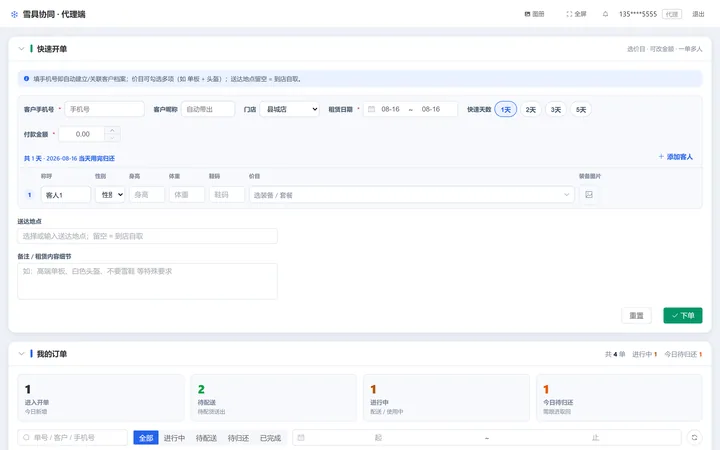Image resolution: width=720 pixels, height=450 pixels.
Task: Click the 135****5555 account number
Action: (638, 14)
